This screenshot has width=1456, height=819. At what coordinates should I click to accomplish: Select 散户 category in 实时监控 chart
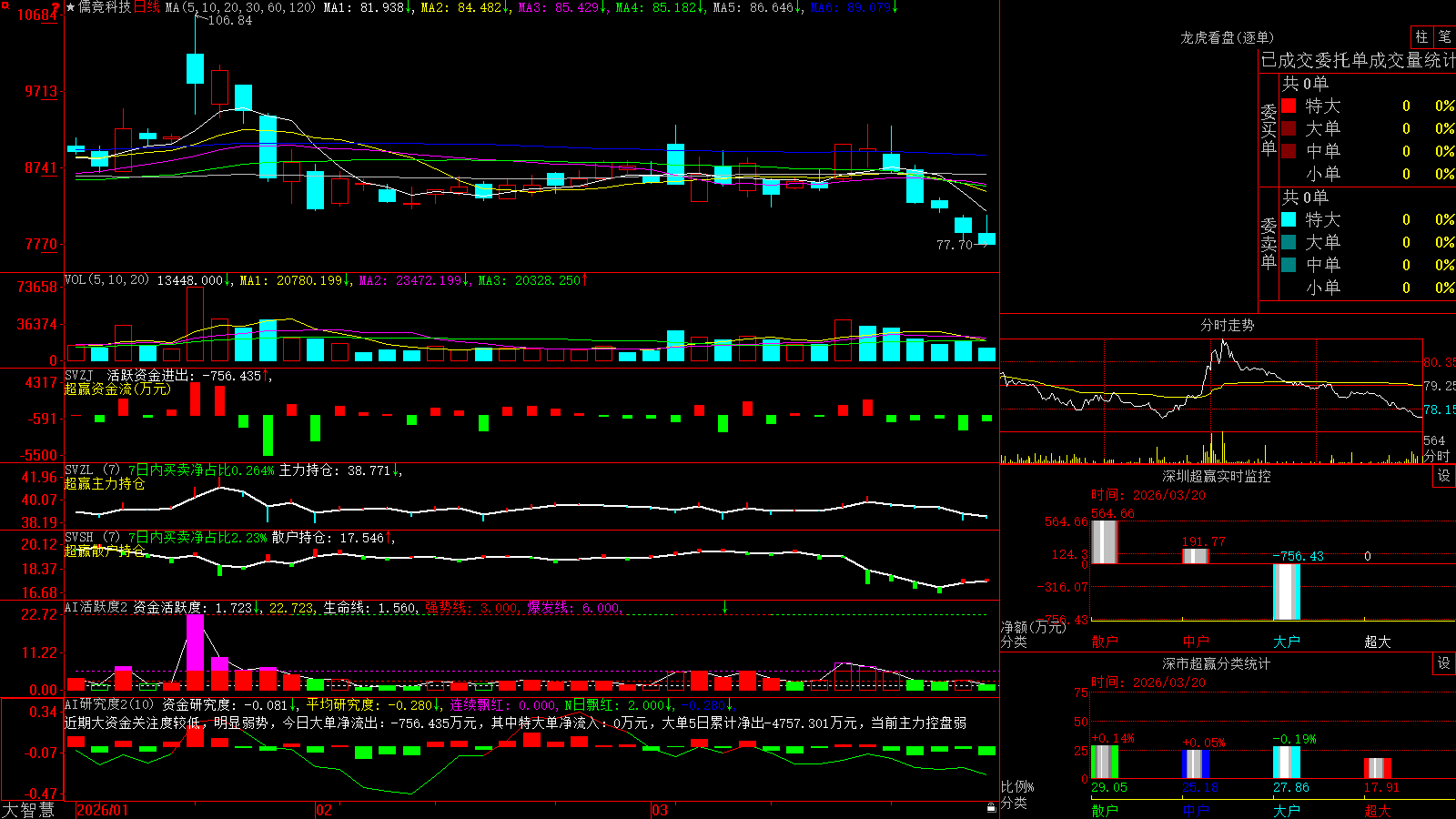[x=1104, y=642]
